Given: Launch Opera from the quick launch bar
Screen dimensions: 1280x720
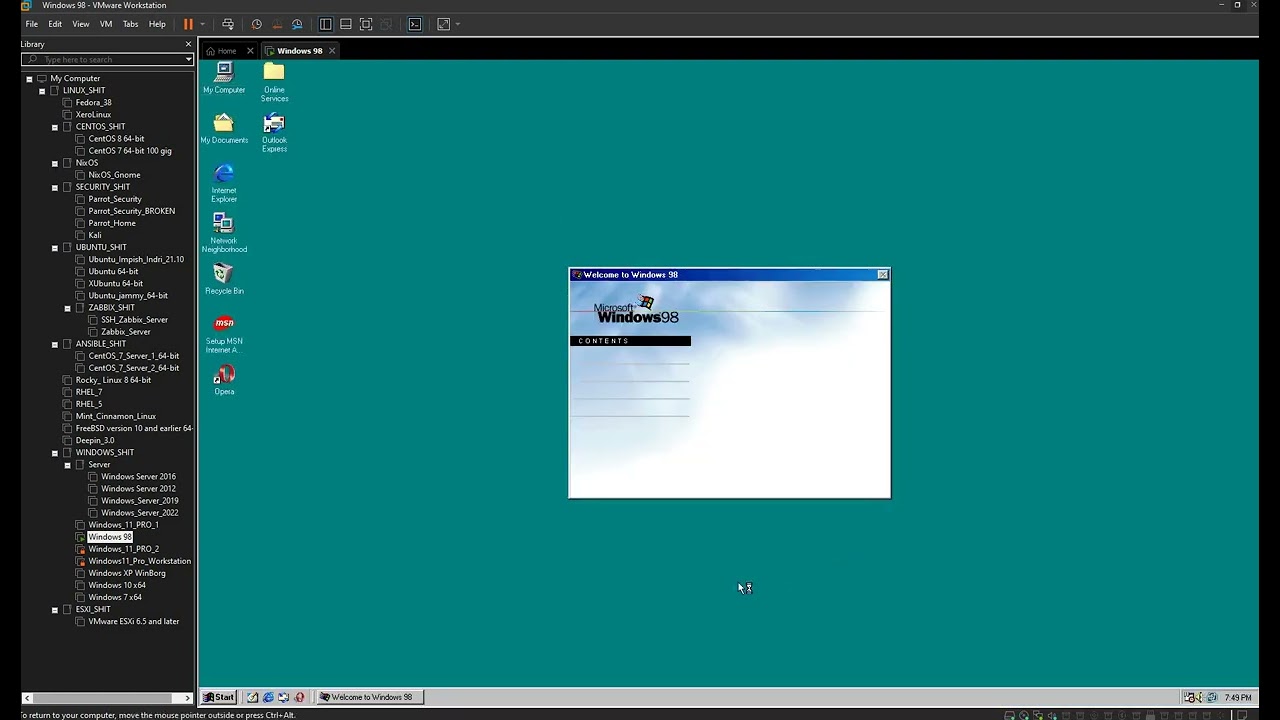Looking at the screenshot, I should pos(299,697).
